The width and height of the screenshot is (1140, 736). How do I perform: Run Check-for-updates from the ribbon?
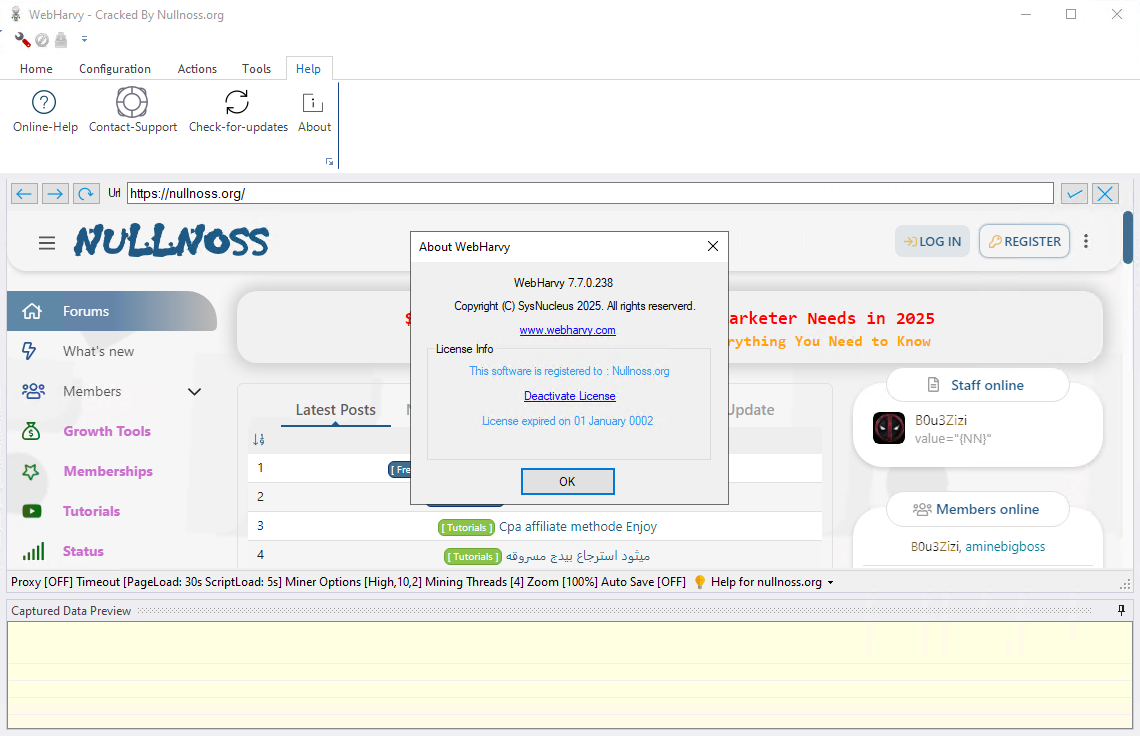coord(238,111)
